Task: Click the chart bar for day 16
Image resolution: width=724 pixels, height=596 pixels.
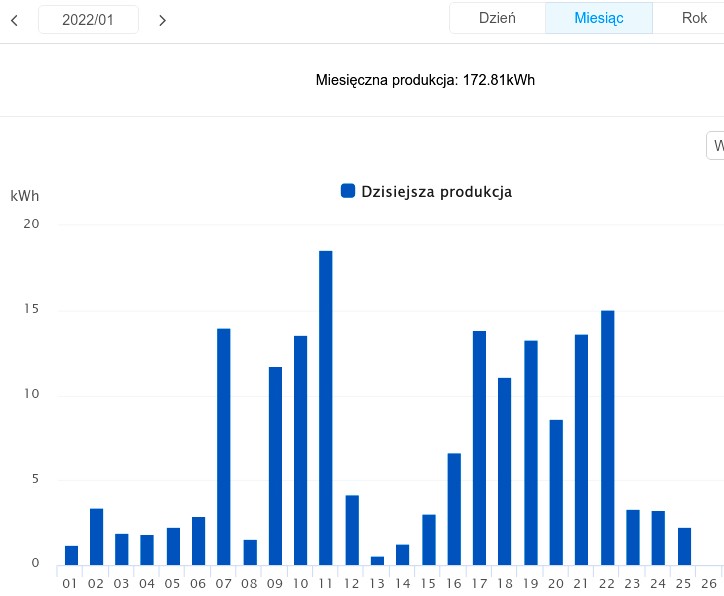Action: pyautogui.click(x=454, y=509)
